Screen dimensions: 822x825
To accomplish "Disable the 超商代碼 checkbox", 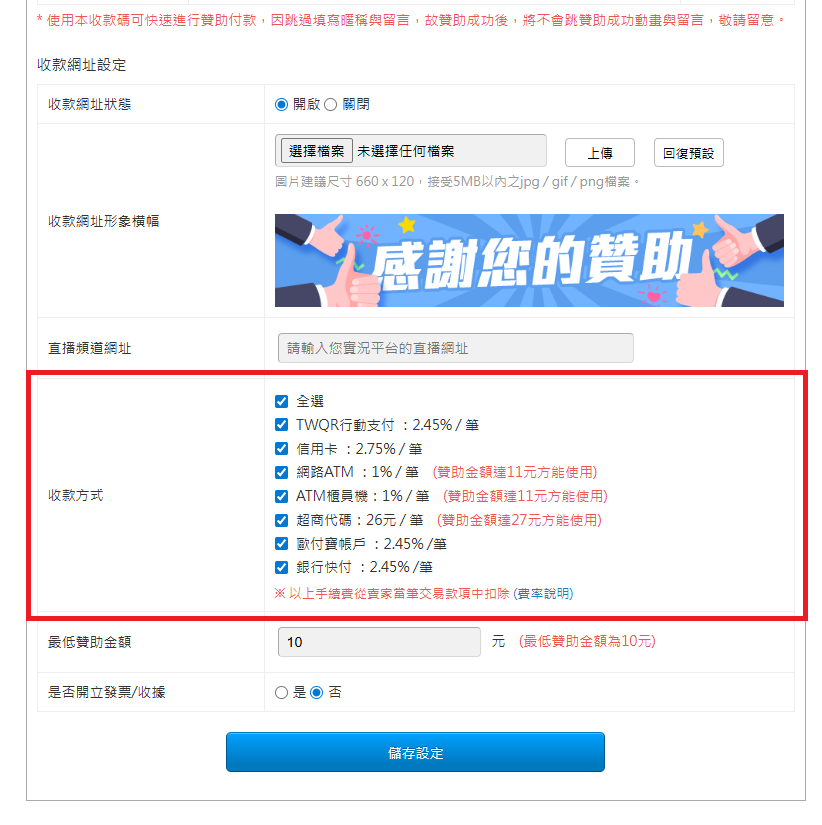I will click(x=282, y=520).
